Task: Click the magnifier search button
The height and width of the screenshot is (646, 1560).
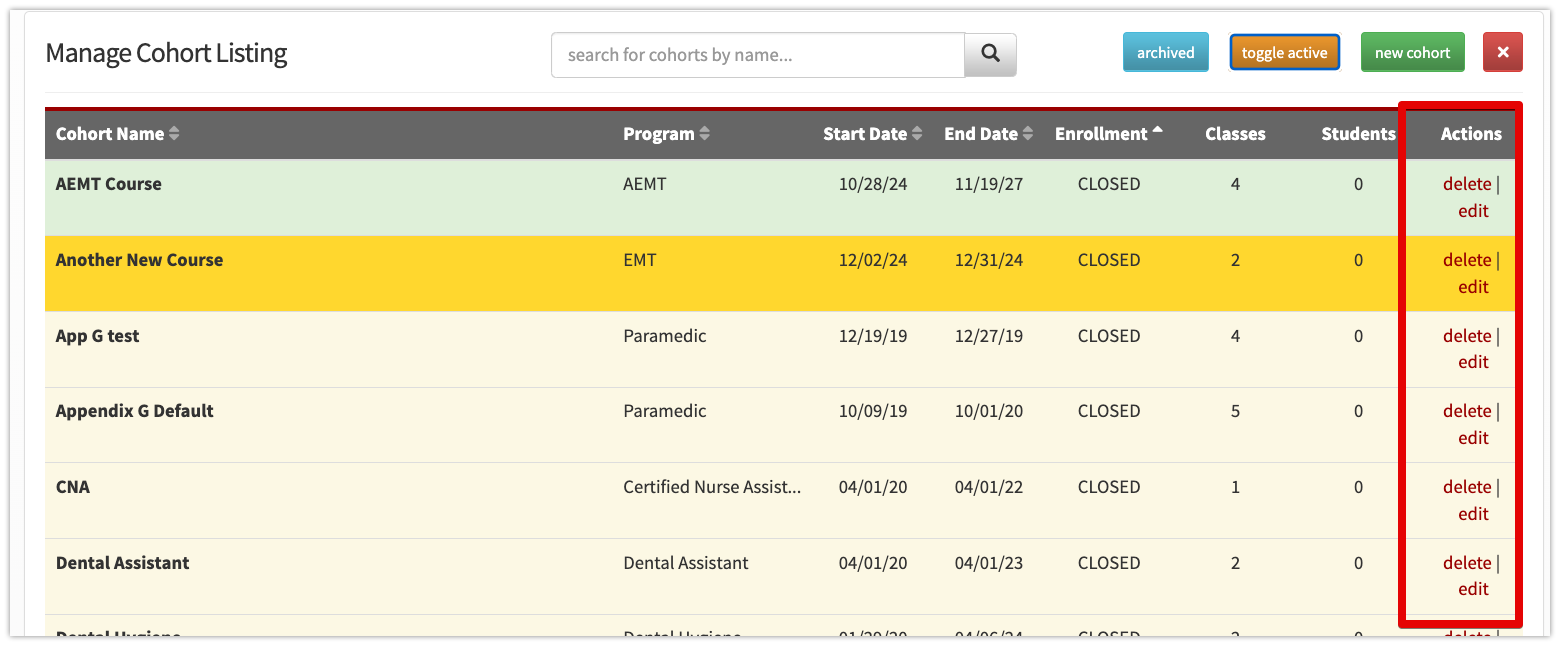Action: [990, 55]
